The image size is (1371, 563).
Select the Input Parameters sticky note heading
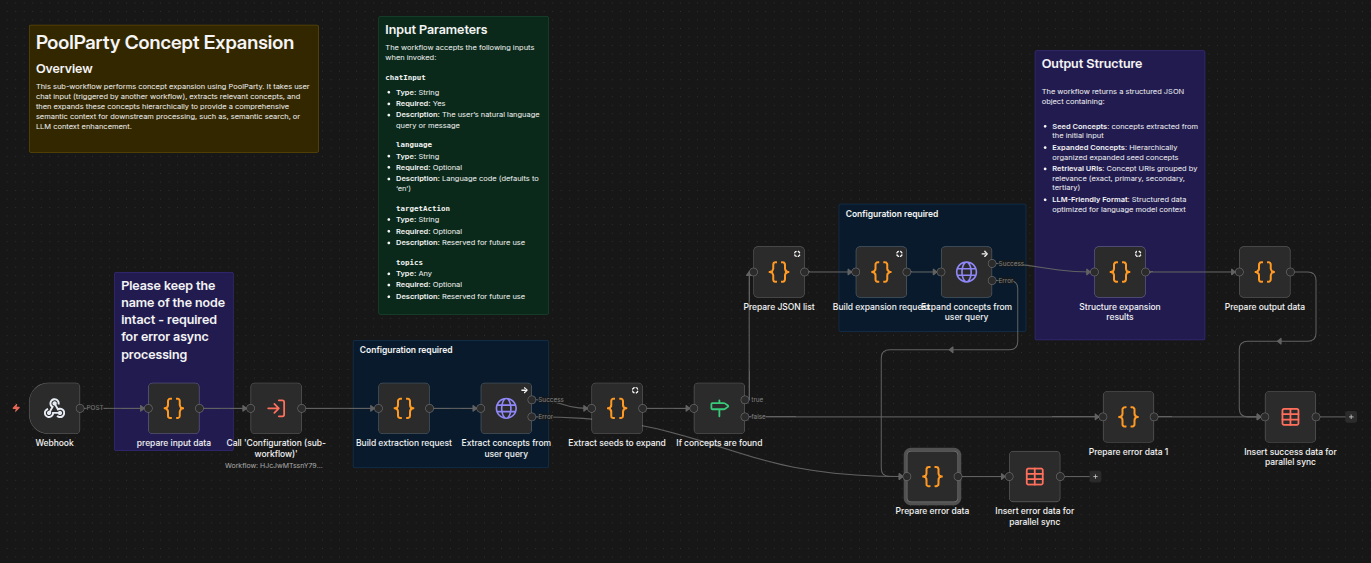pyautogui.click(x=436, y=30)
